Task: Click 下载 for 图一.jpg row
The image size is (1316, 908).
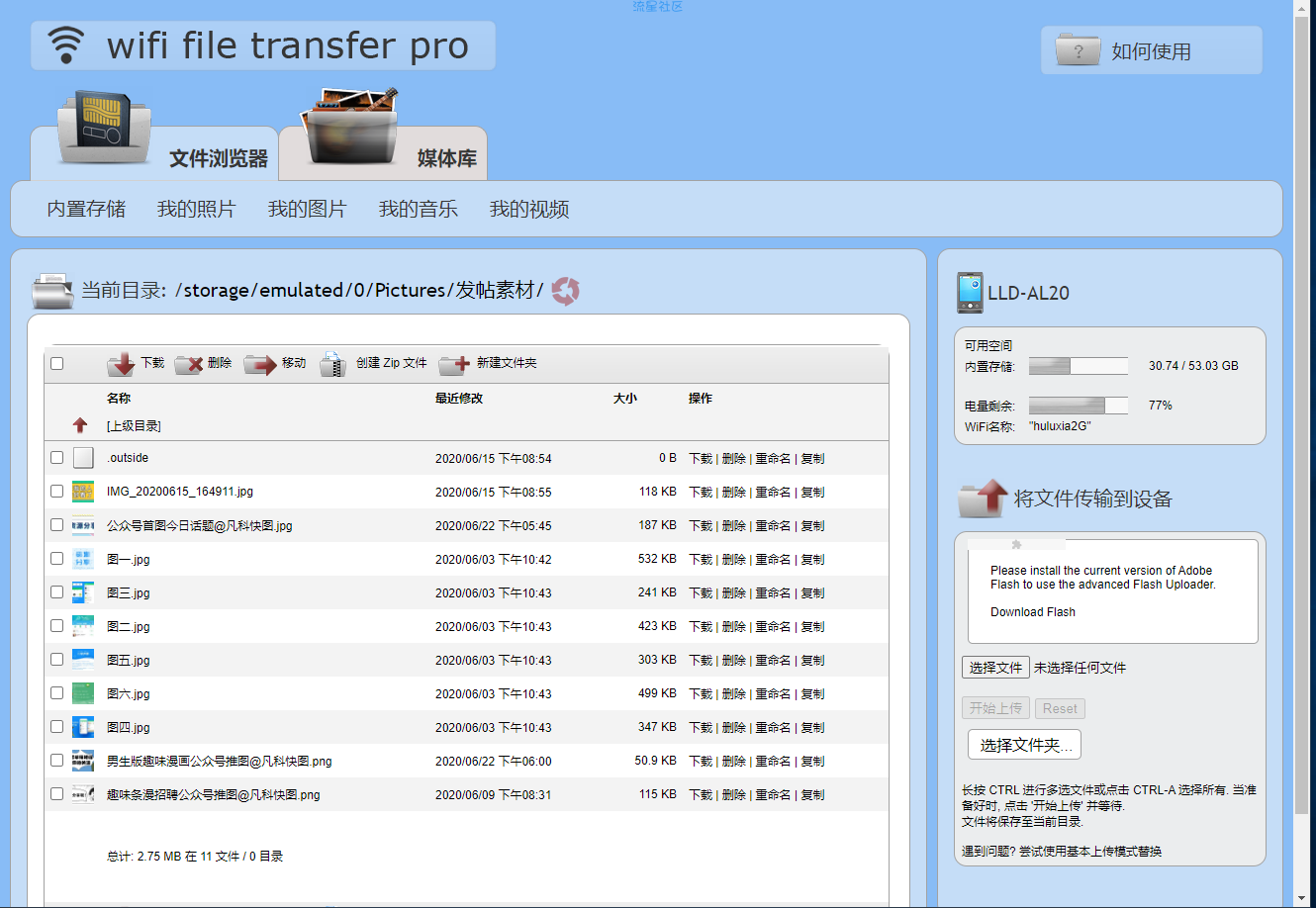Action: (x=701, y=560)
